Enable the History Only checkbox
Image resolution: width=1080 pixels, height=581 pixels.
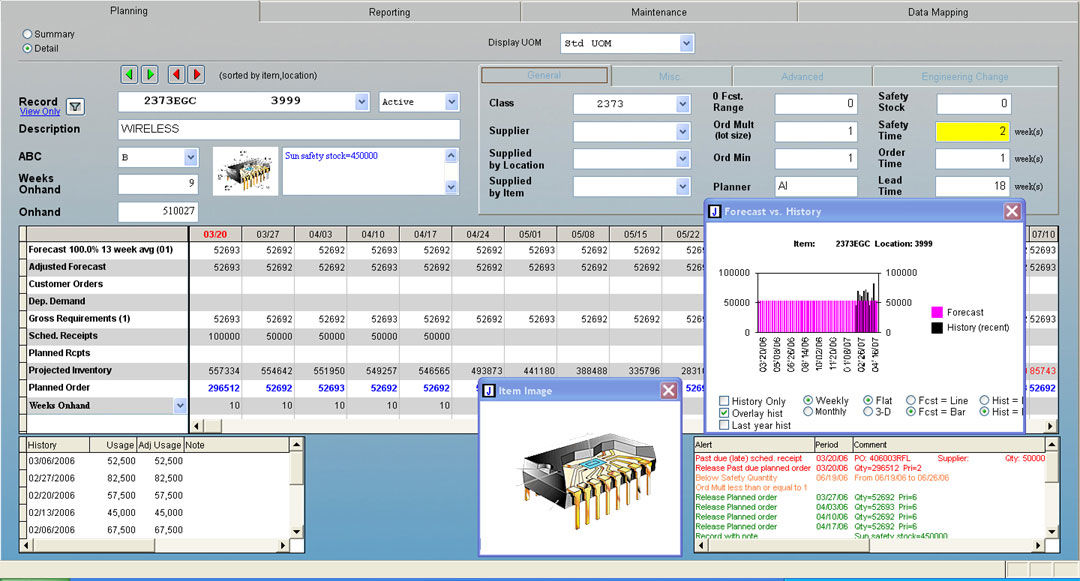724,401
